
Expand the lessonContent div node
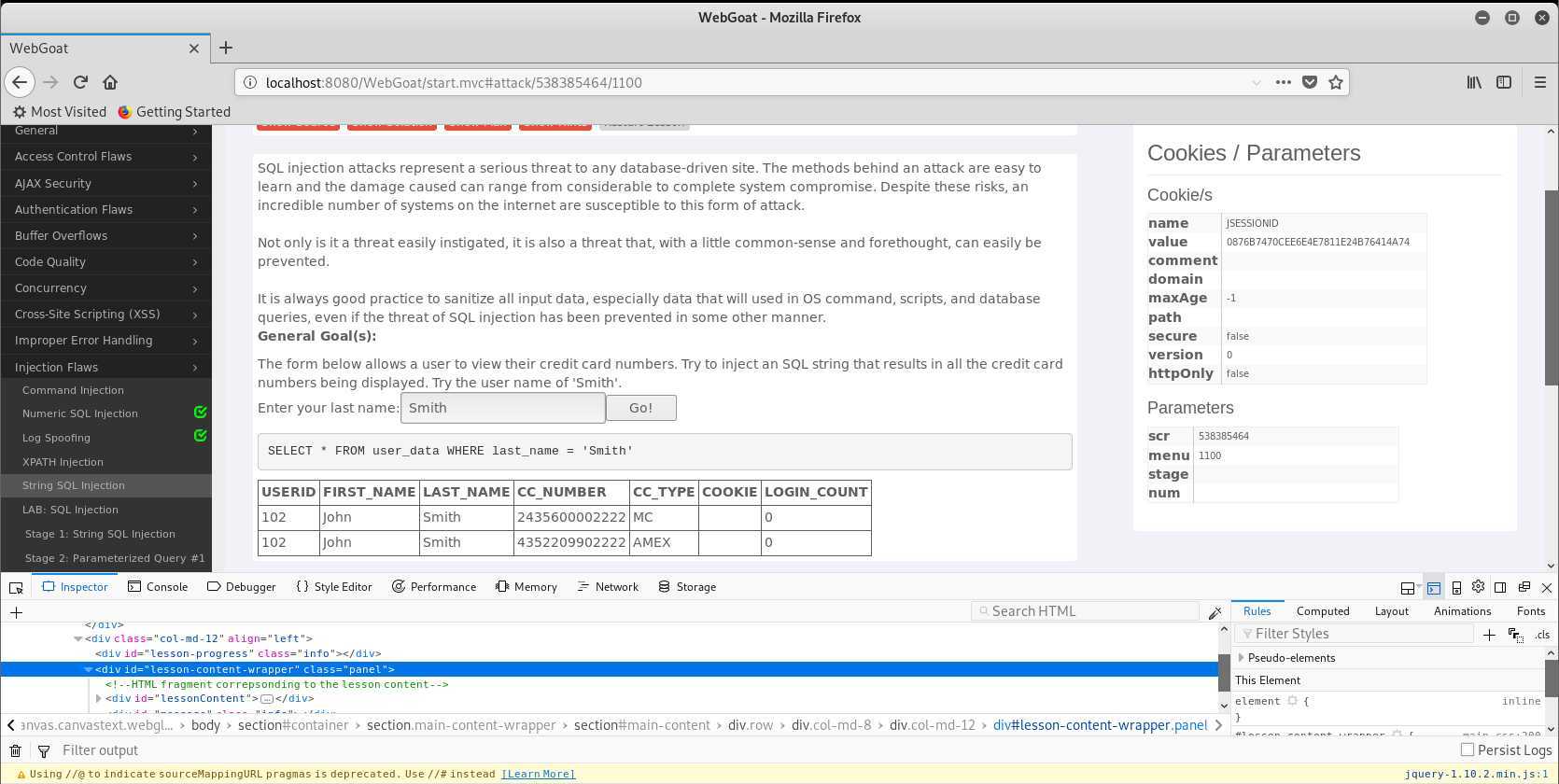pyautogui.click(x=99, y=698)
